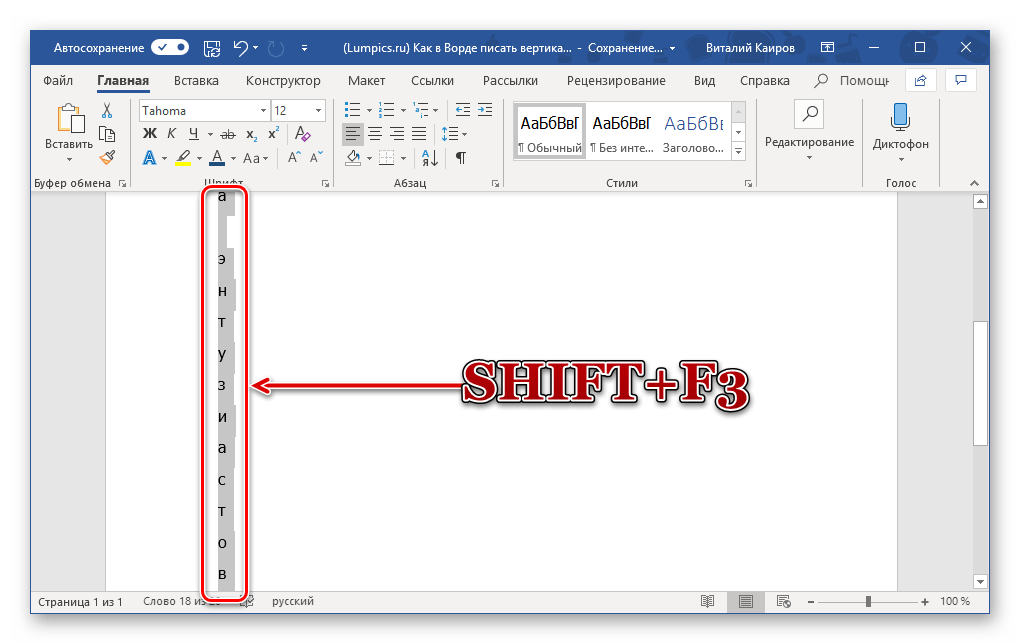
Task: Click the Format Painter brush icon
Action: (107, 156)
